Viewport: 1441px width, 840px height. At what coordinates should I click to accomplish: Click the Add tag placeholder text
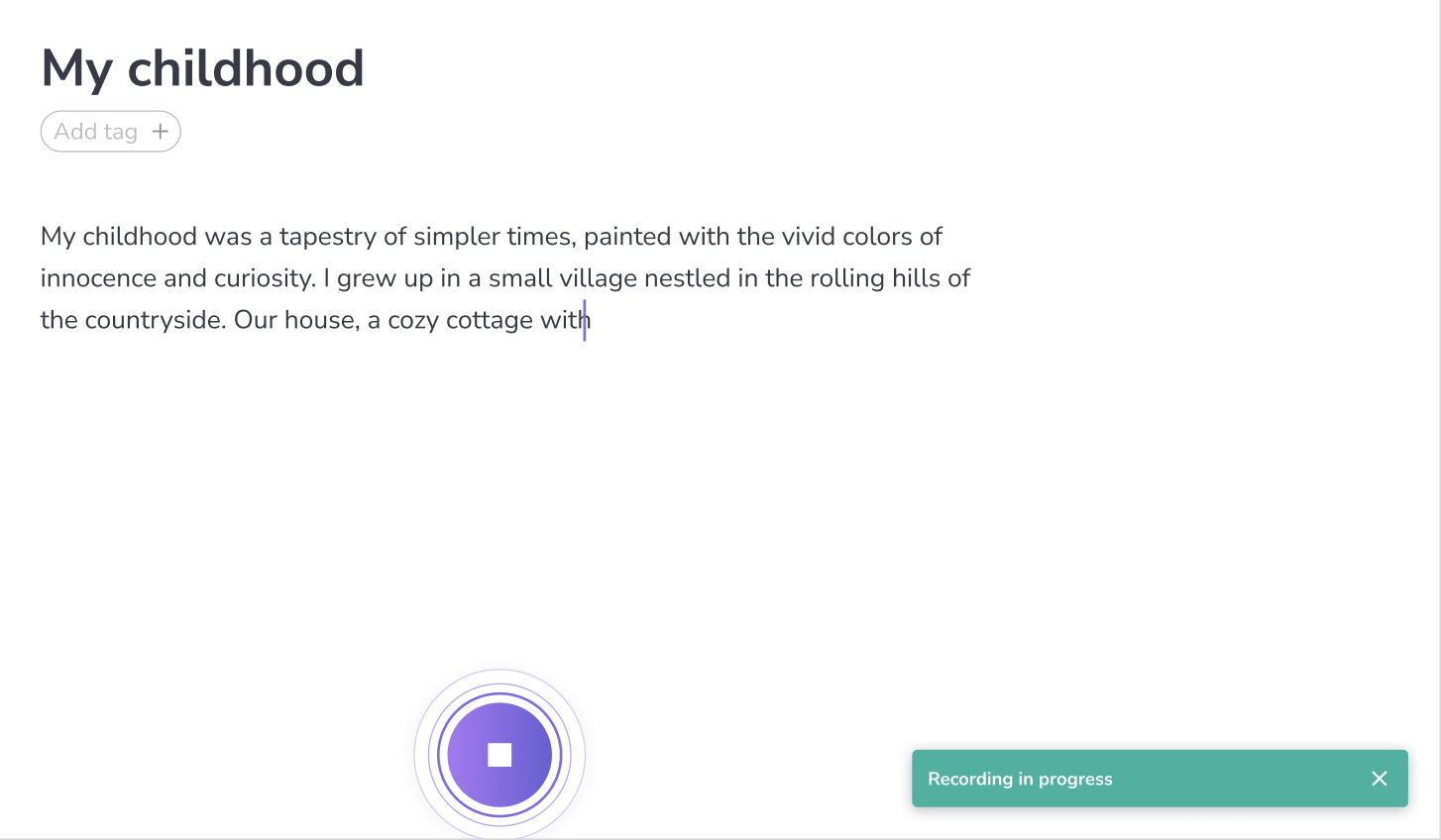[95, 132]
